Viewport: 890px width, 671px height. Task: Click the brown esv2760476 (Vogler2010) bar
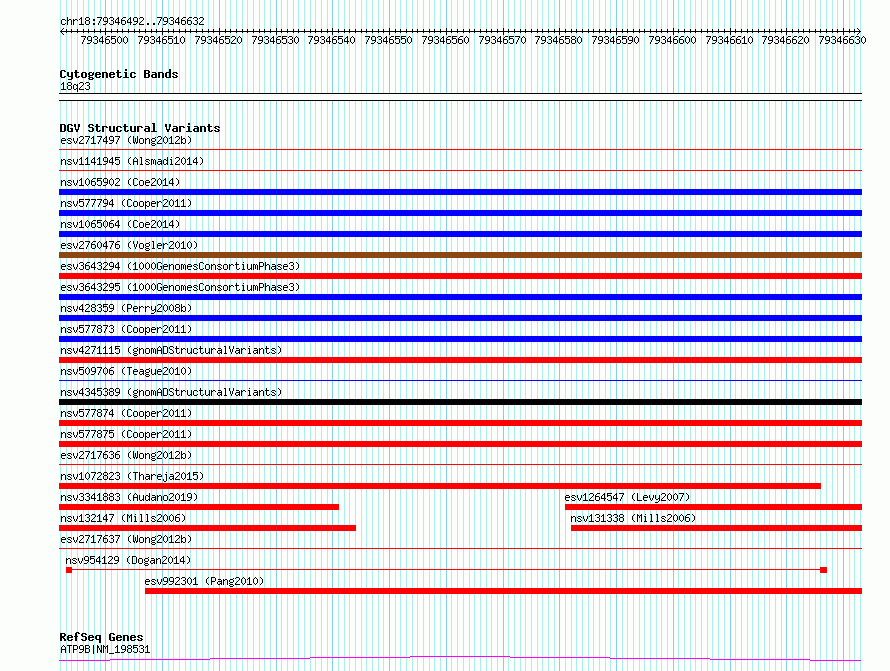point(460,255)
